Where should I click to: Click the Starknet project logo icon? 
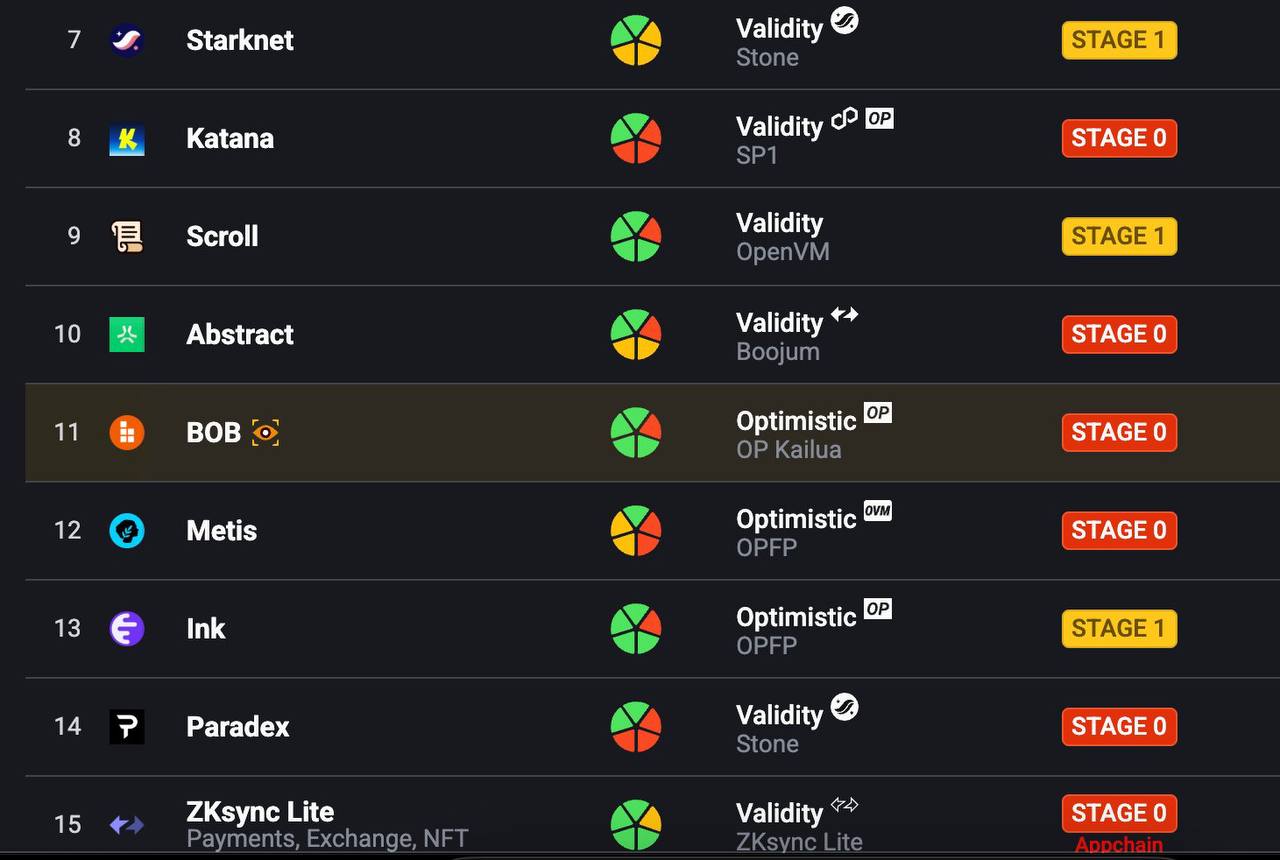(127, 41)
